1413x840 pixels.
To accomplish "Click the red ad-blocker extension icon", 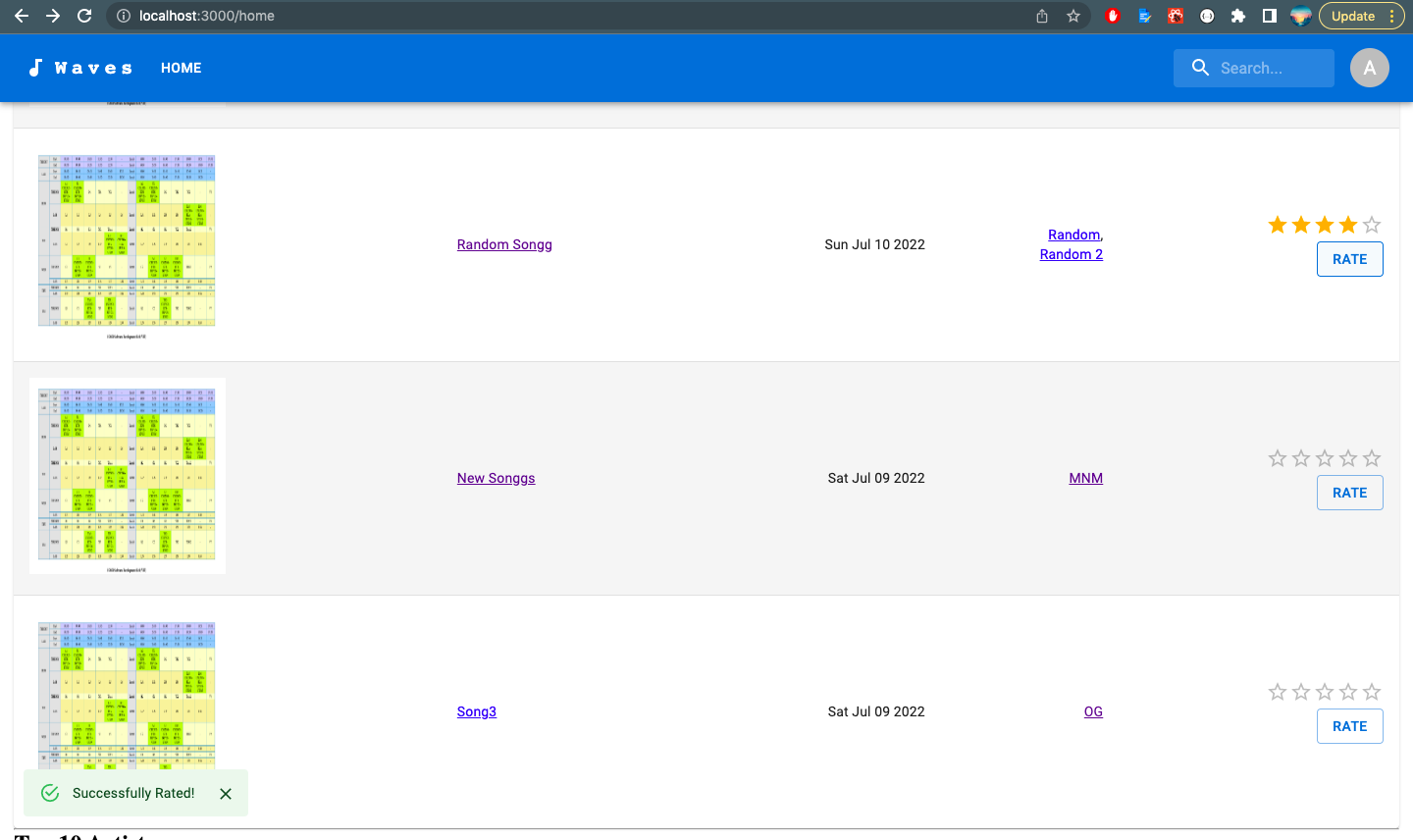I will pyautogui.click(x=1113, y=16).
